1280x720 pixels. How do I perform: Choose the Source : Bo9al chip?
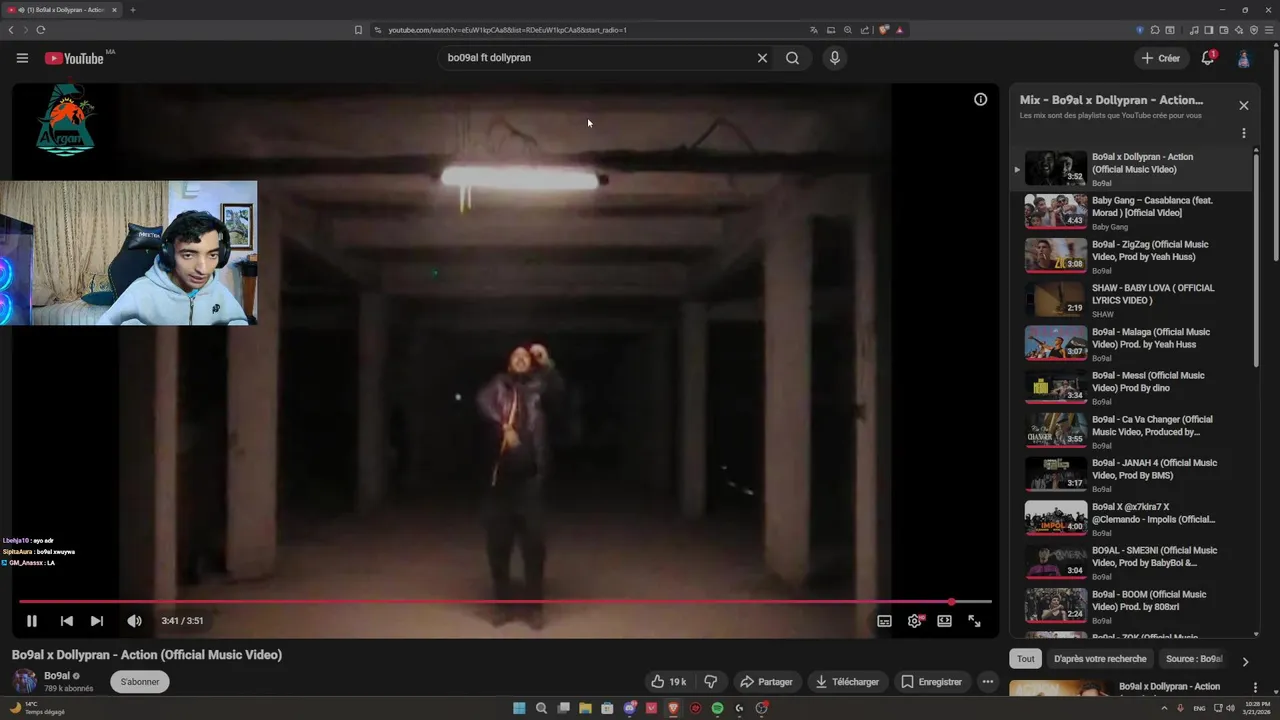[1194, 659]
